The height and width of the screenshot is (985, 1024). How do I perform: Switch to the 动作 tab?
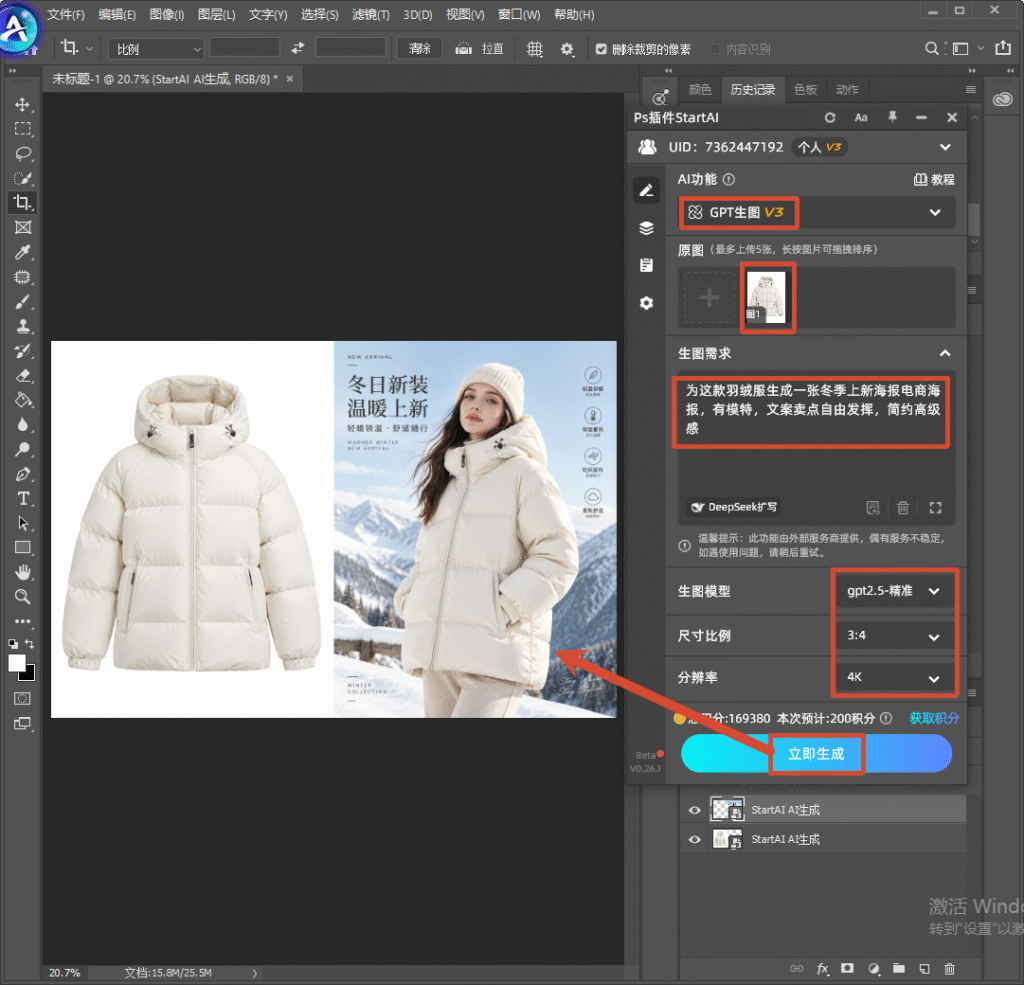(847, 89)
